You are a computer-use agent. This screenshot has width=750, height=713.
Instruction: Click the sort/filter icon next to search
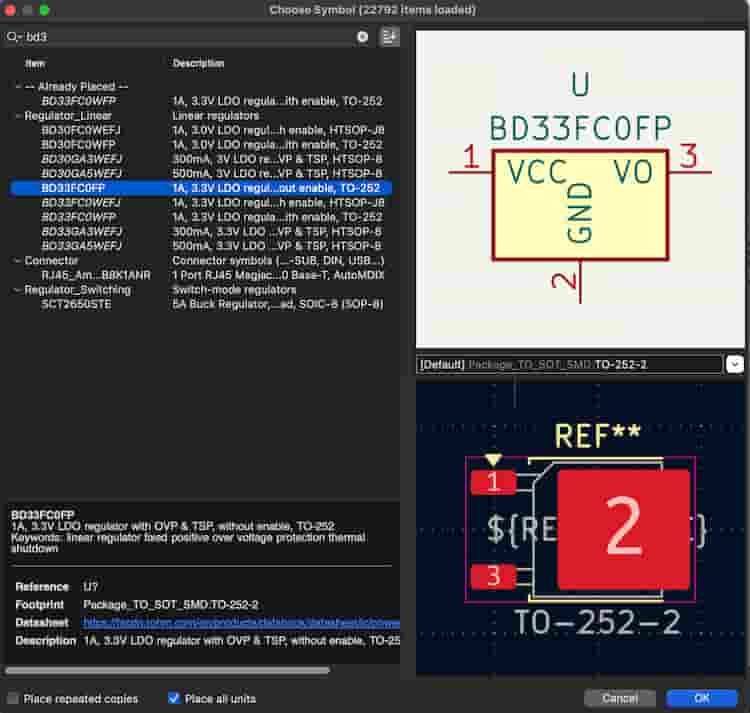[x=389, y=37]
